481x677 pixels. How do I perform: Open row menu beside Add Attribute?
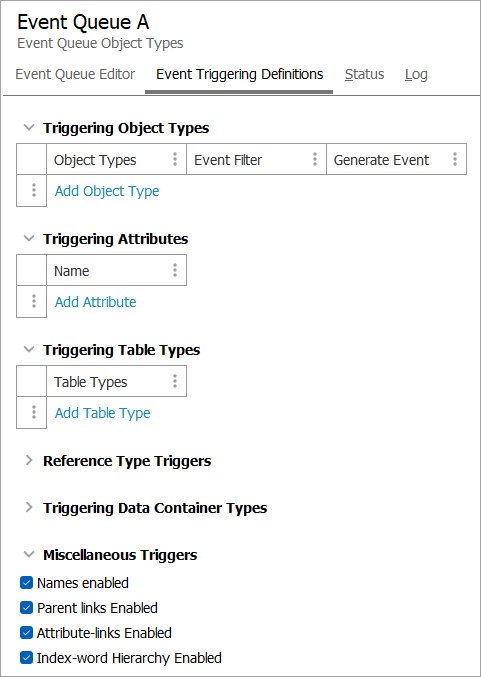tap(34, 301)
